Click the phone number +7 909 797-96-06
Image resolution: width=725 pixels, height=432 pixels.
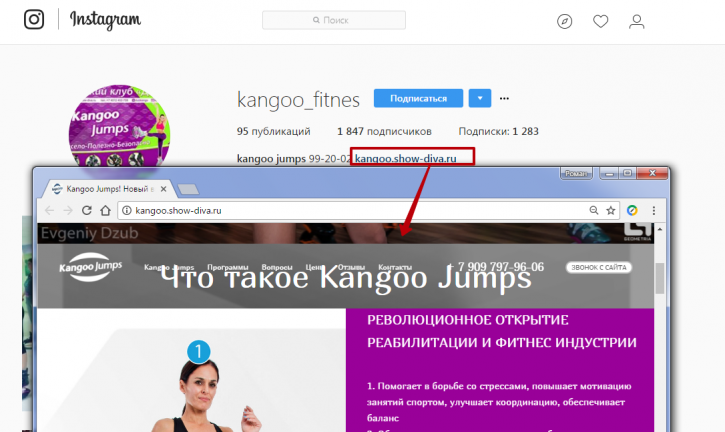[x=496, y=267]
